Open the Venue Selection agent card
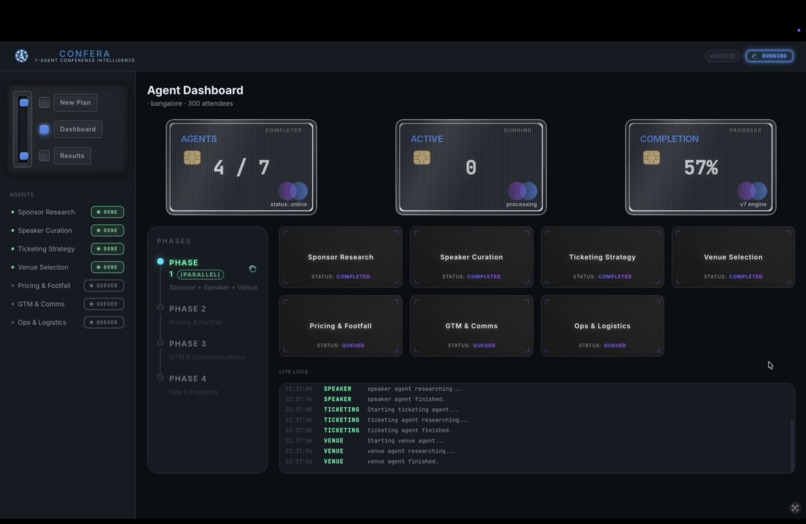The image size is (806, 524). click(x=733, y=257)
